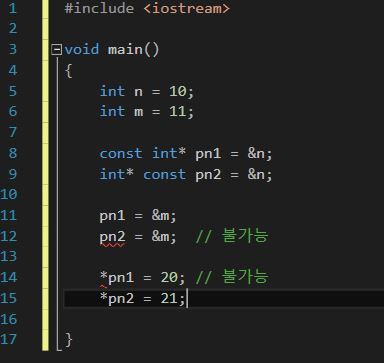
Task: Click the value 11 on line 6
Action: click(178, 111)
